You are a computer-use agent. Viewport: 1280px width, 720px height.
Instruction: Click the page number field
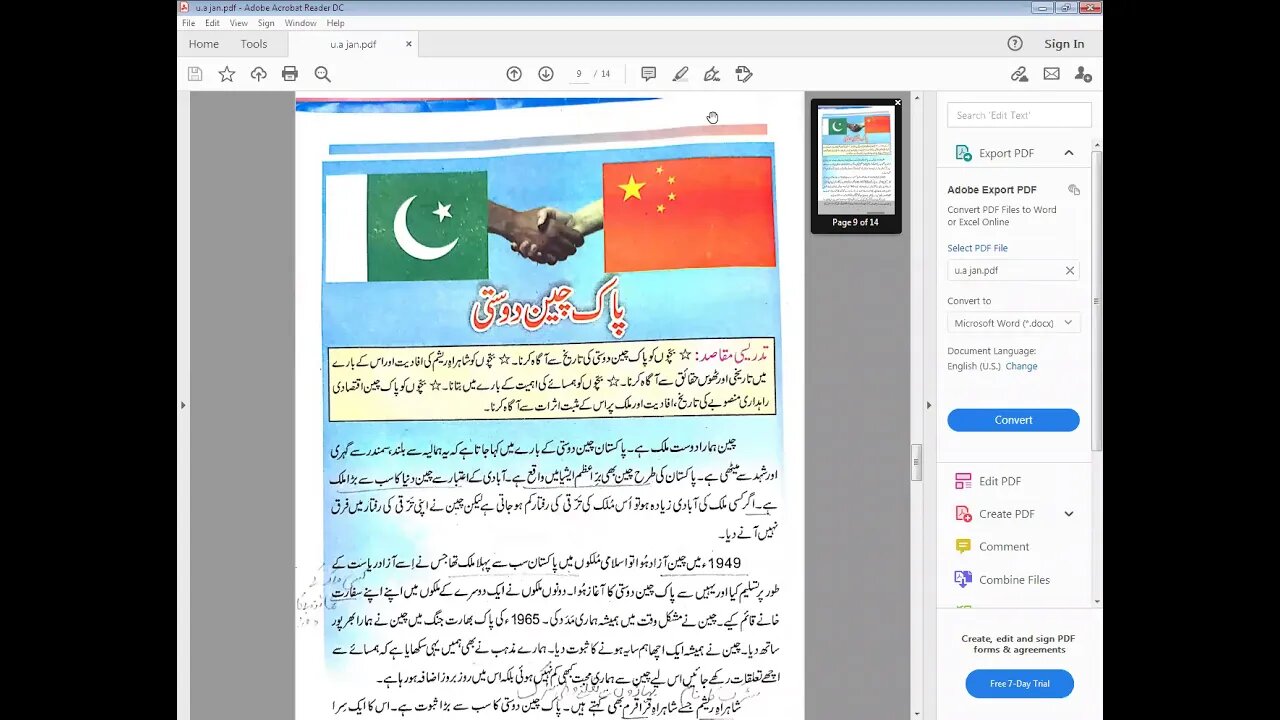[579, 74]
